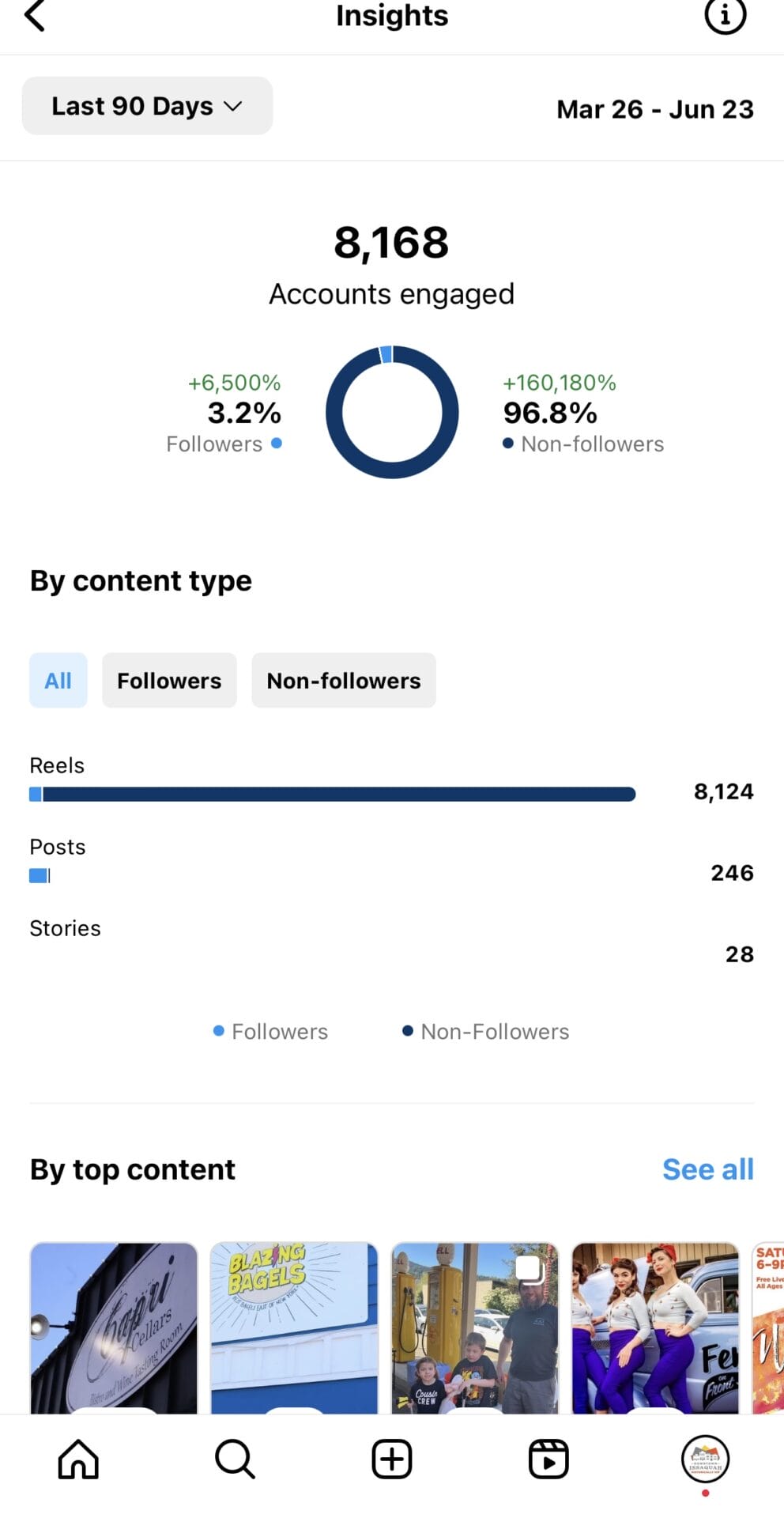Open the Insights info icon
Viewport: 784px width, 1518px height.
tap(724, 16)
